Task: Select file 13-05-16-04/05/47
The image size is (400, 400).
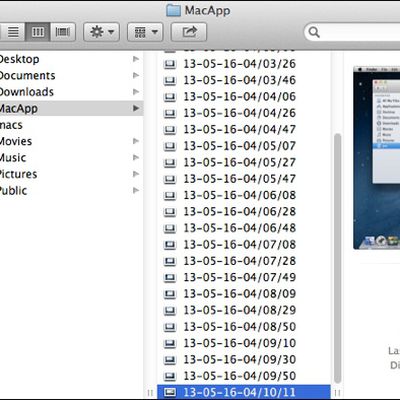Action: pos(244,179)
